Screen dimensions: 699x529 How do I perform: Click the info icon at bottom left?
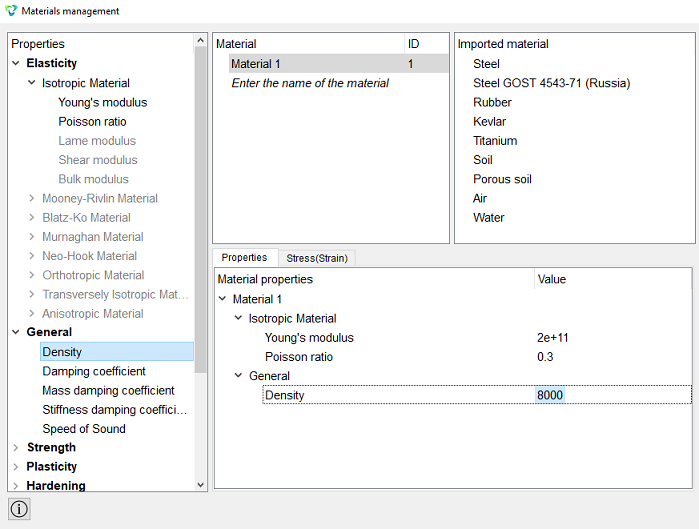pyautogui.click(x=19, y=508)
